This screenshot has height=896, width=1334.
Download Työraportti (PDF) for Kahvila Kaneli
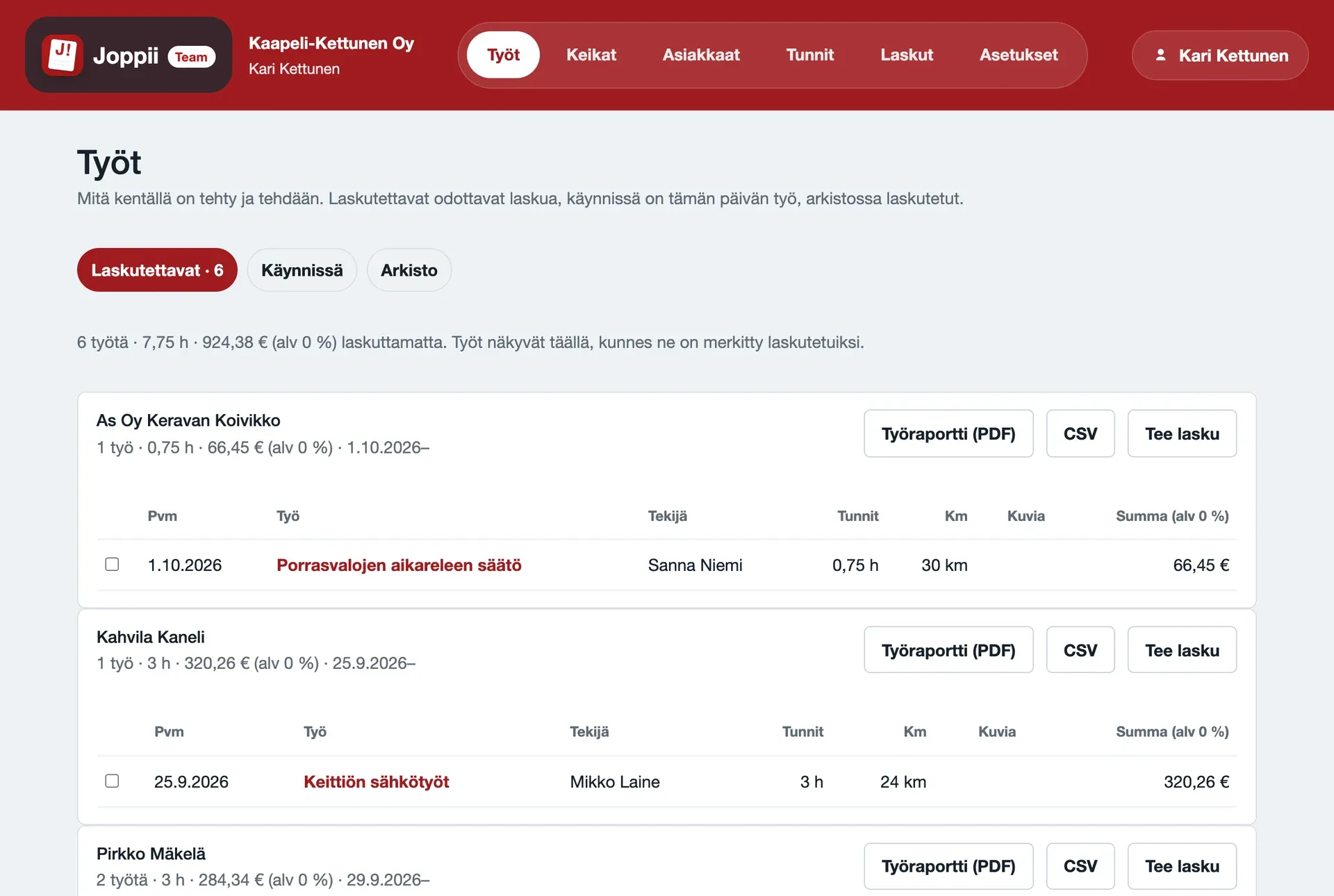point(948,650)
